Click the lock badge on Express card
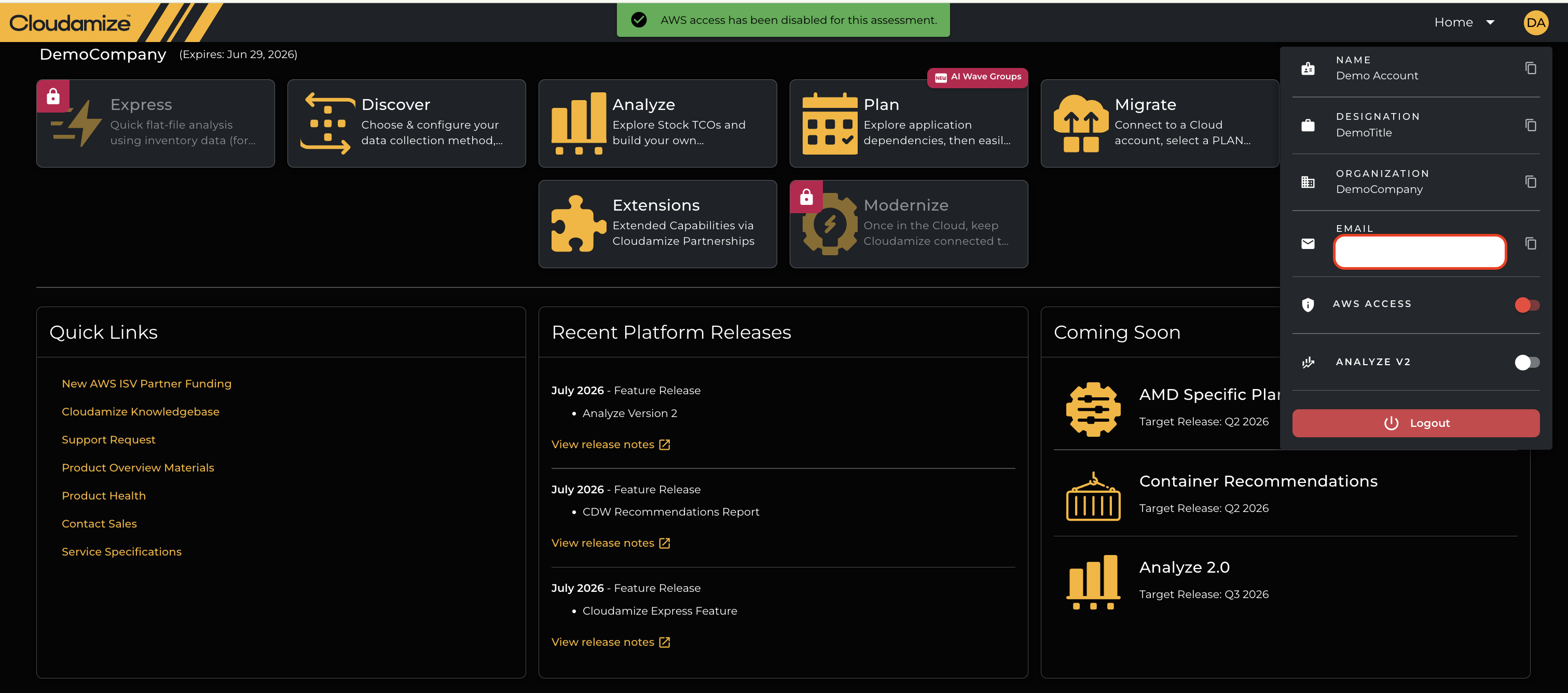This screenshot has height=693, width=1568. pyautogui.click(x=53, y=95)
